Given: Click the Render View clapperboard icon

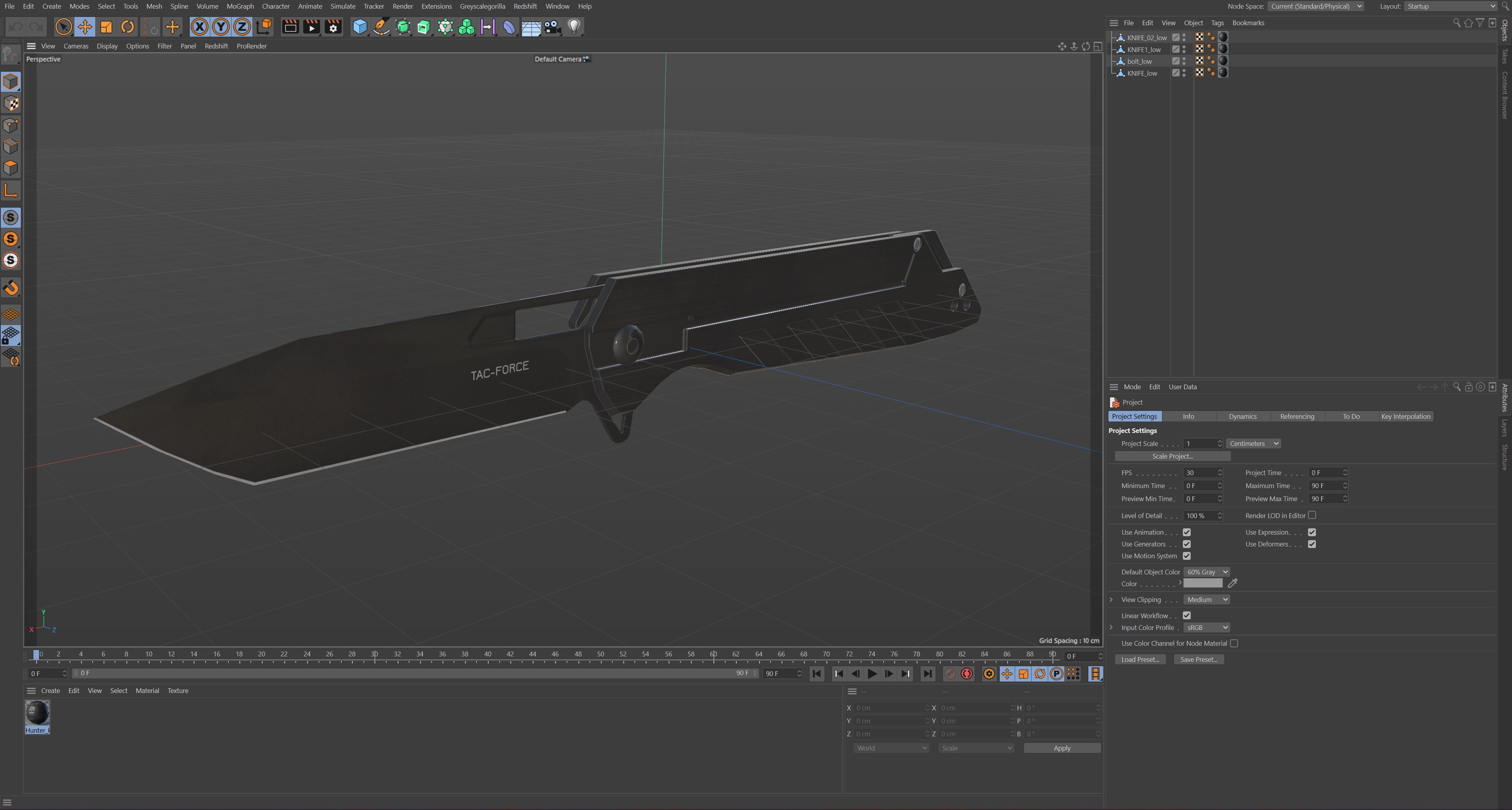Looking at the screenshot, I should 290,27.
